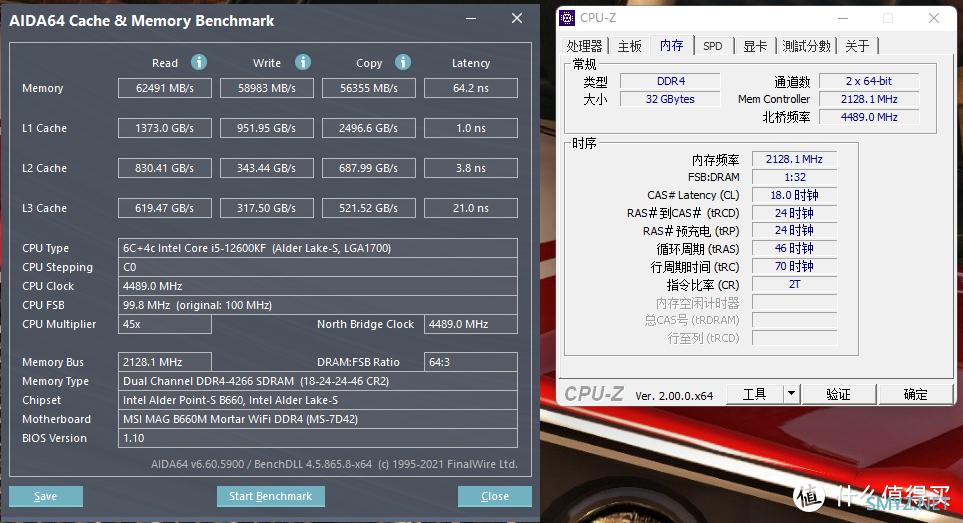Switch to the 主板 tab in CPU-Z
The height and width of the screenshot is (523, 963).
[630, 46]
